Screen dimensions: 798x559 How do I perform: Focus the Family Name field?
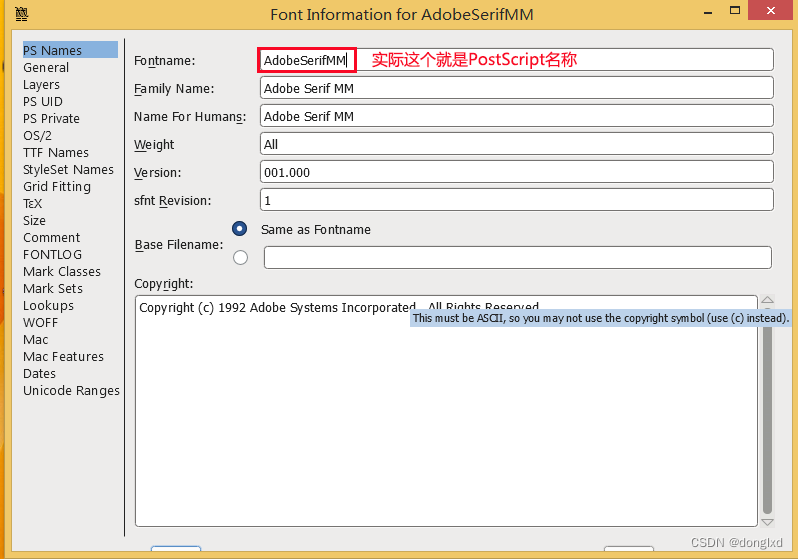517,88
